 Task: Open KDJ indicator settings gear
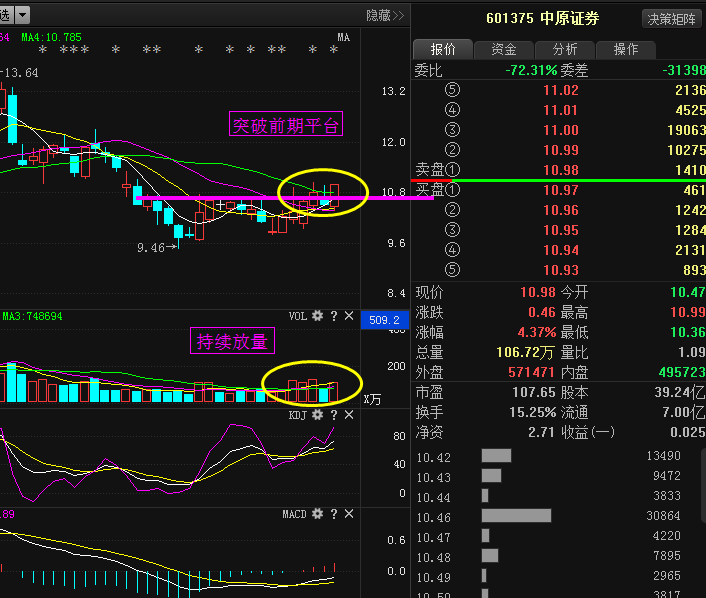coord(317,415)
